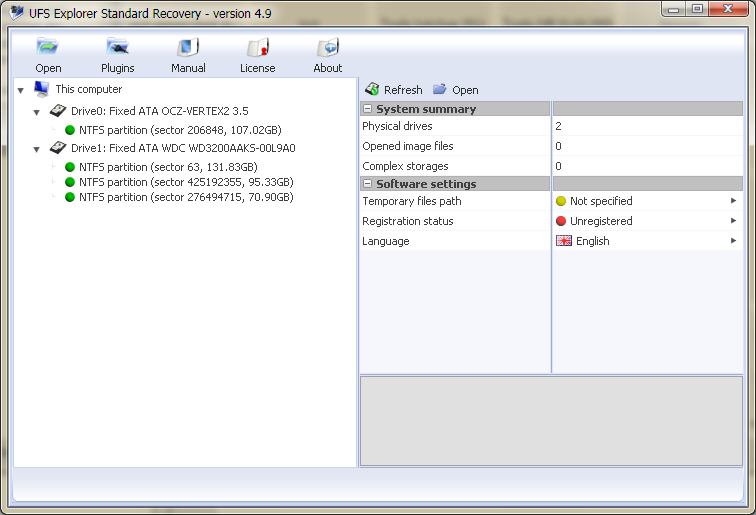Collapse the System summary section
The width and height of the screenshot is (756, 515).
(x=367, y=109)
